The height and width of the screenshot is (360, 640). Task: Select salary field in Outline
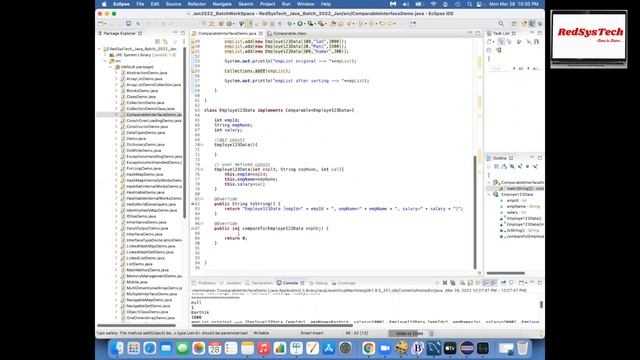click(x=513, y=213)
